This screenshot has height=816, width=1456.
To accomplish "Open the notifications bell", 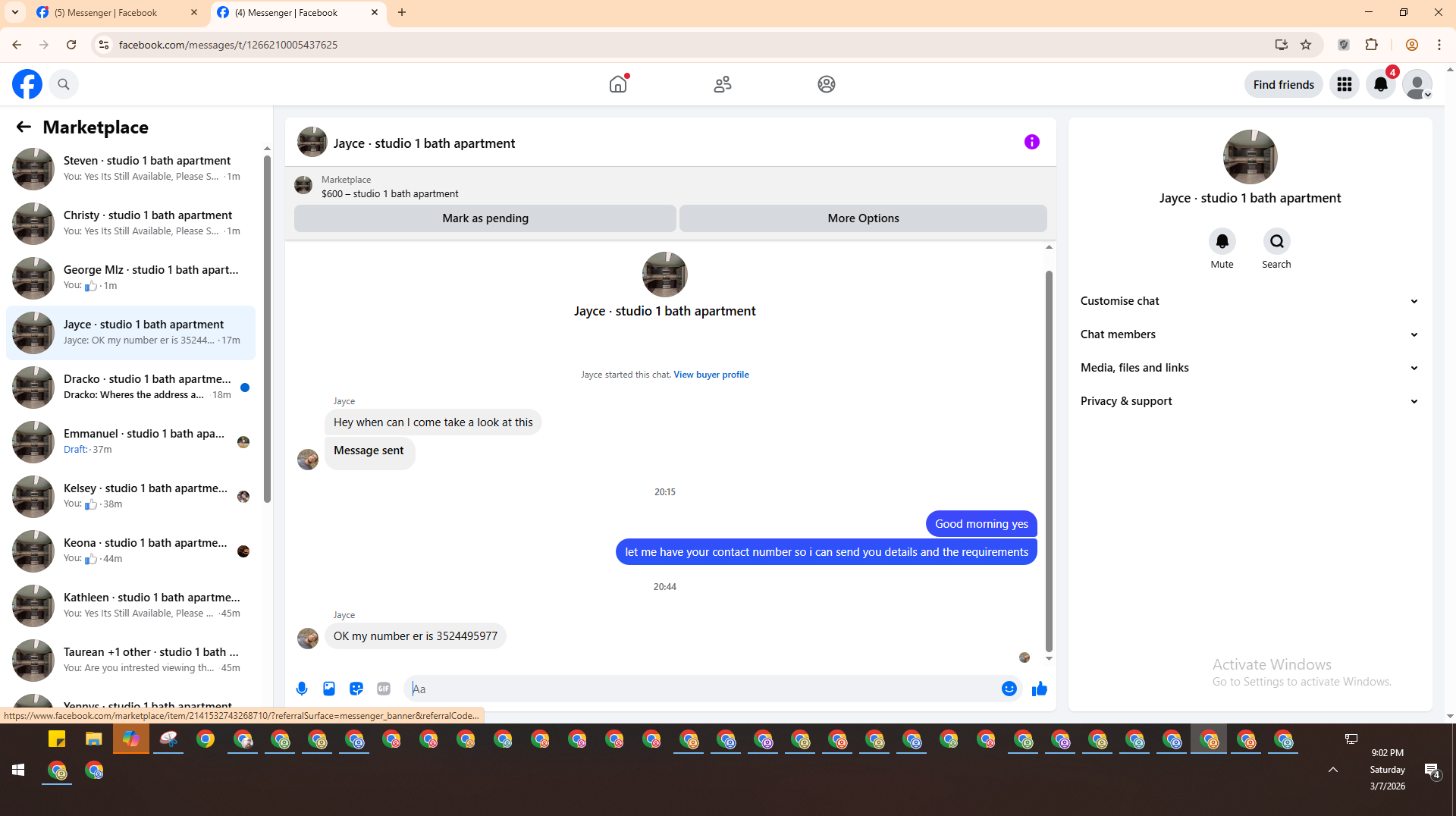I will pos(1381,84).
